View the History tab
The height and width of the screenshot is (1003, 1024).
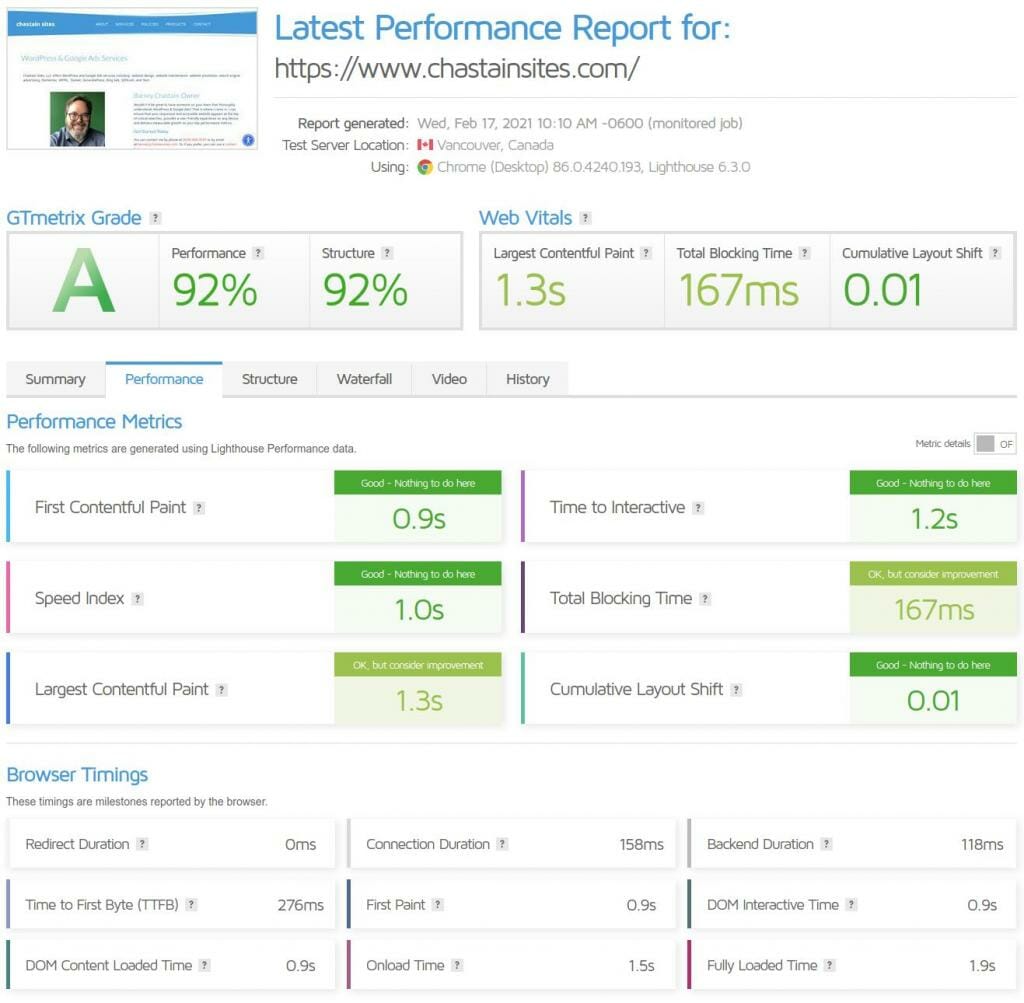[x=528, y=379]
